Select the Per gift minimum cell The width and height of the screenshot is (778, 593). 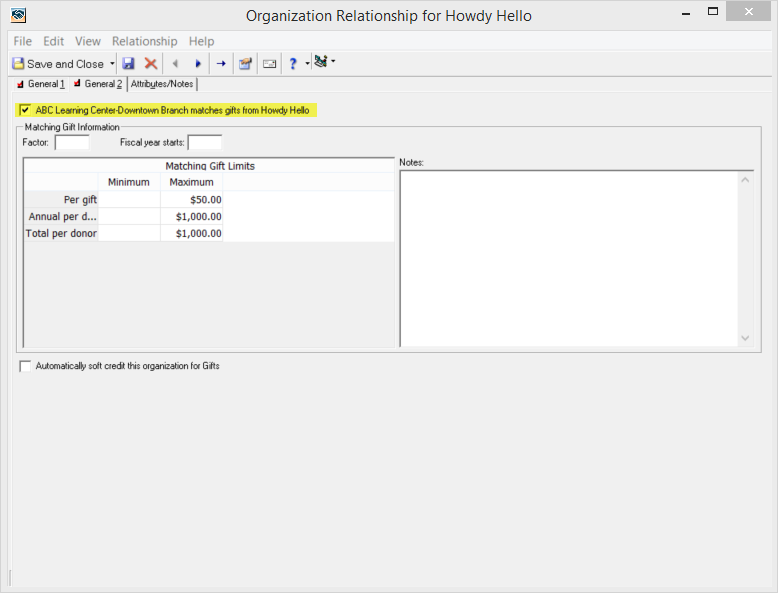coord(129,199)
